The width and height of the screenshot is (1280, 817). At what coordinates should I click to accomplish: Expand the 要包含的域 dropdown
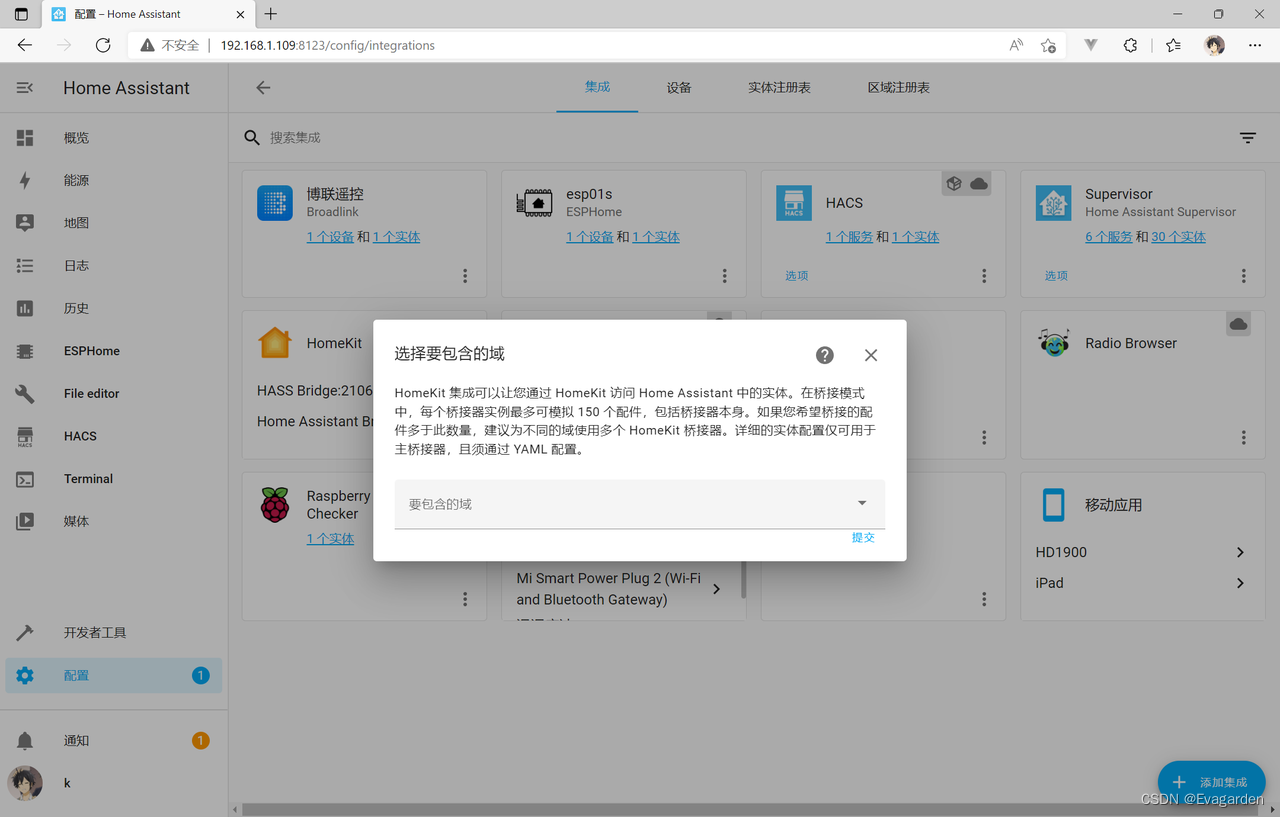click(x=640, y=504)
